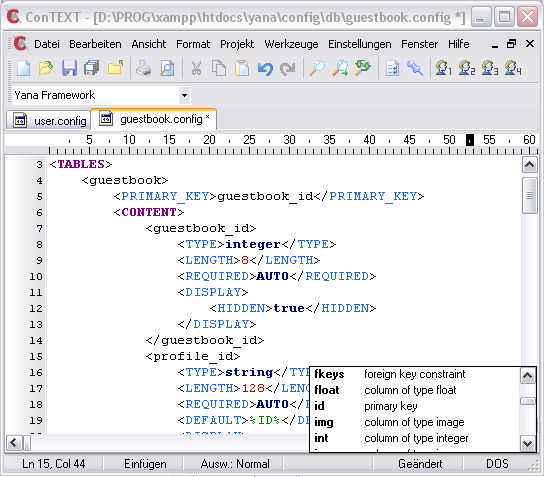Click the Find magnifier icon
The height and width of the screenshot is (477, 544).
(x=317, y=68)
